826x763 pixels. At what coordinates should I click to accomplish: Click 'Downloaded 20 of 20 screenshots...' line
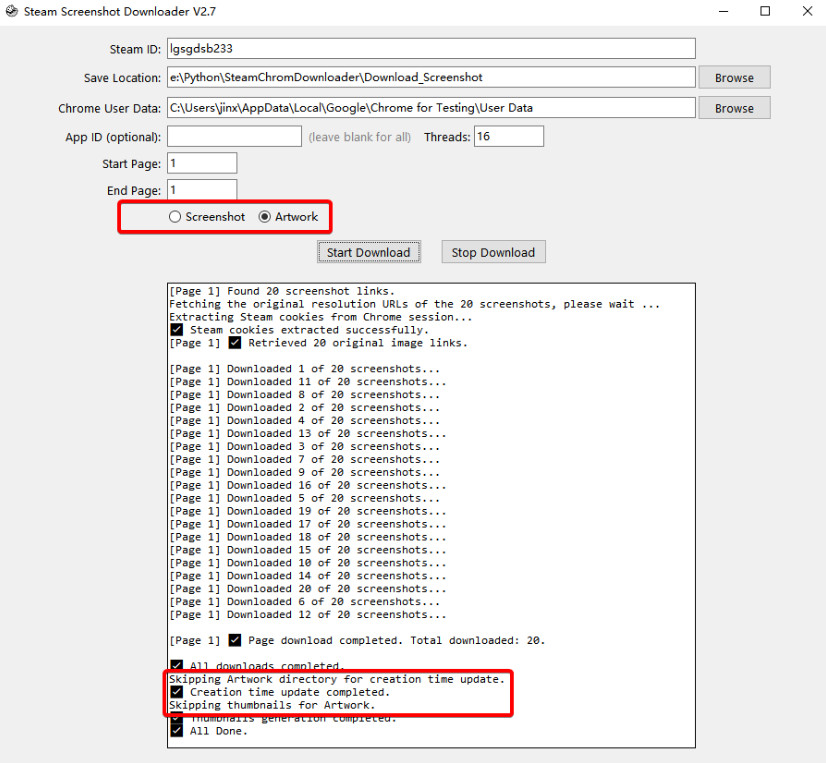(x=308, y=589)
